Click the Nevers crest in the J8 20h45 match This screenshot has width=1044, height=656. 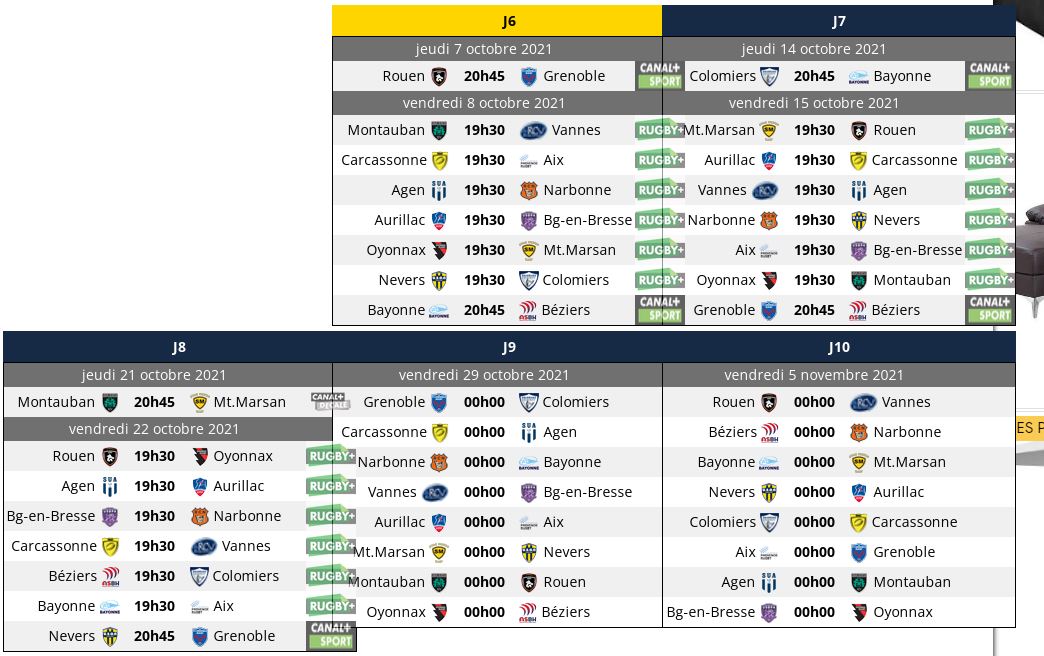click(x=110, y=637)
